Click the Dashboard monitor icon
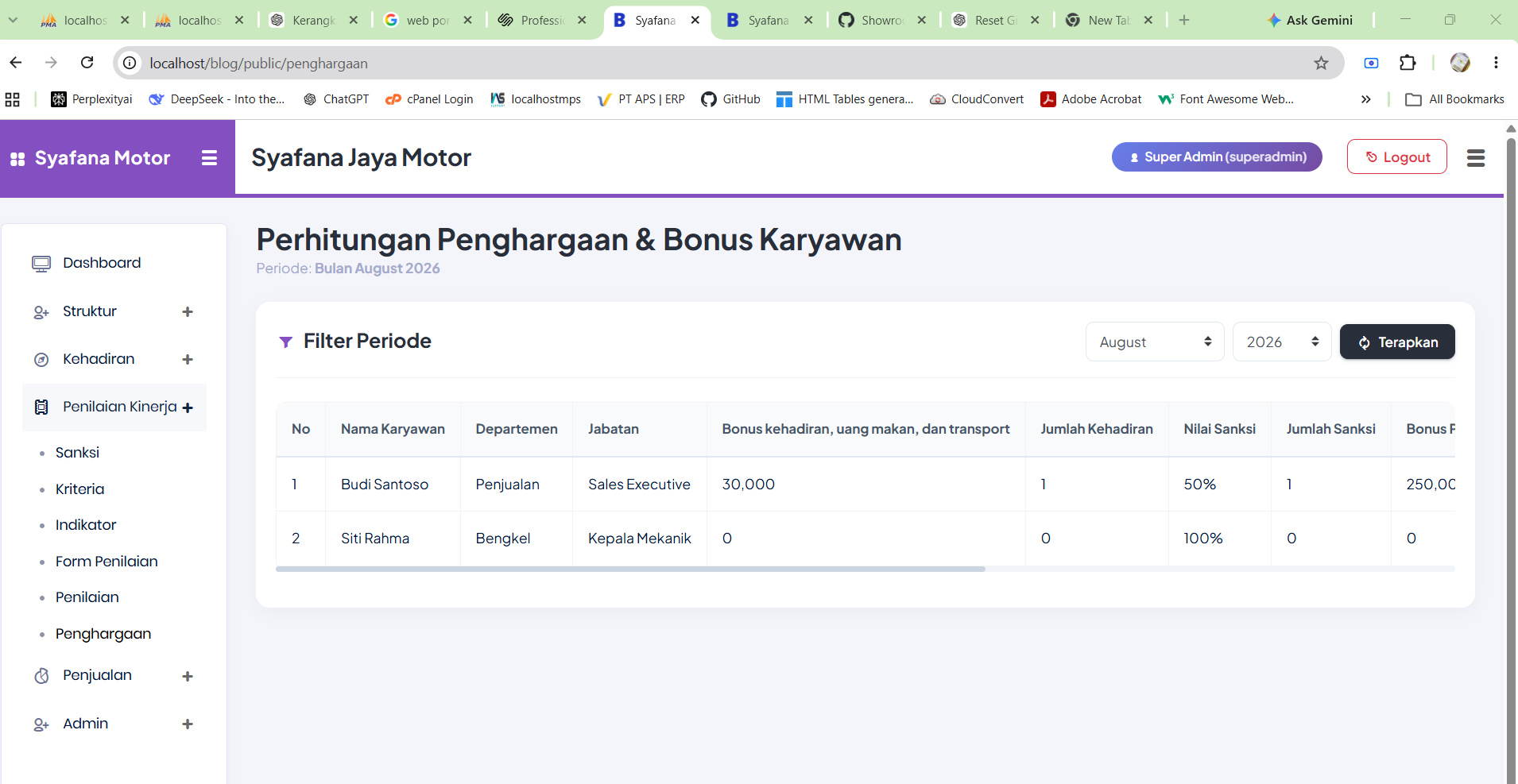Image resolution: width=1518 pixels, height=784 pixels. click(x=41, y=264)
